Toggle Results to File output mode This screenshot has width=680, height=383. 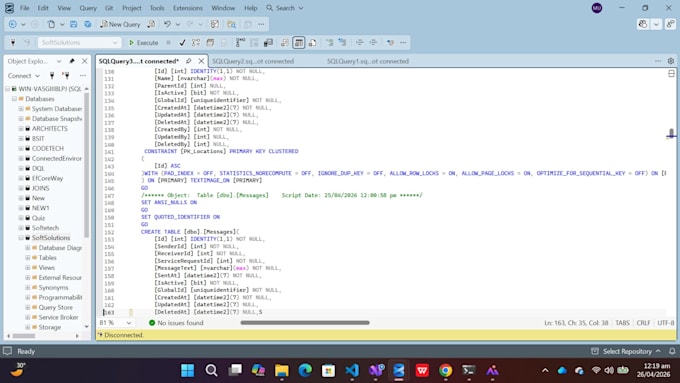(x=312, y=43)
